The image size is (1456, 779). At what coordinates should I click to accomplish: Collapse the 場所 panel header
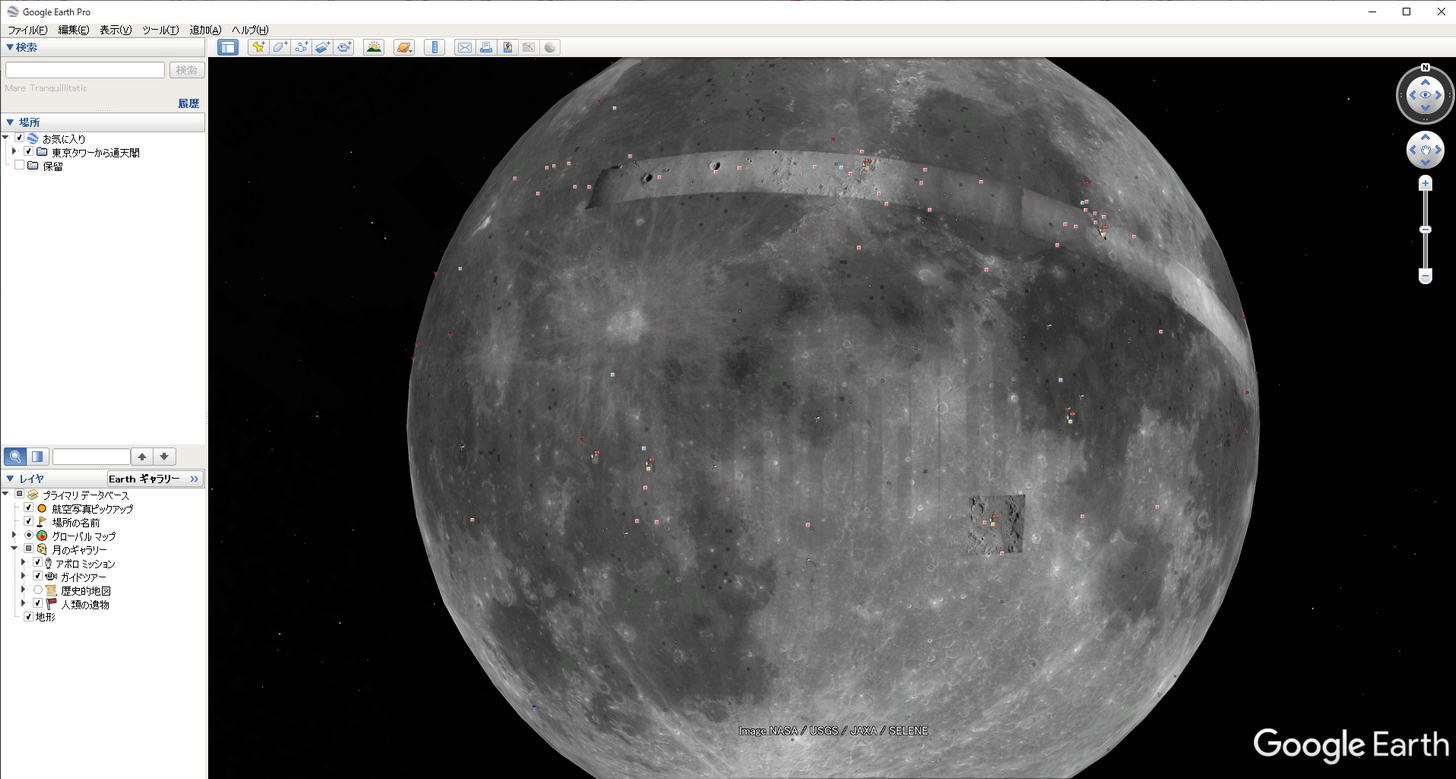pos(102,122)
